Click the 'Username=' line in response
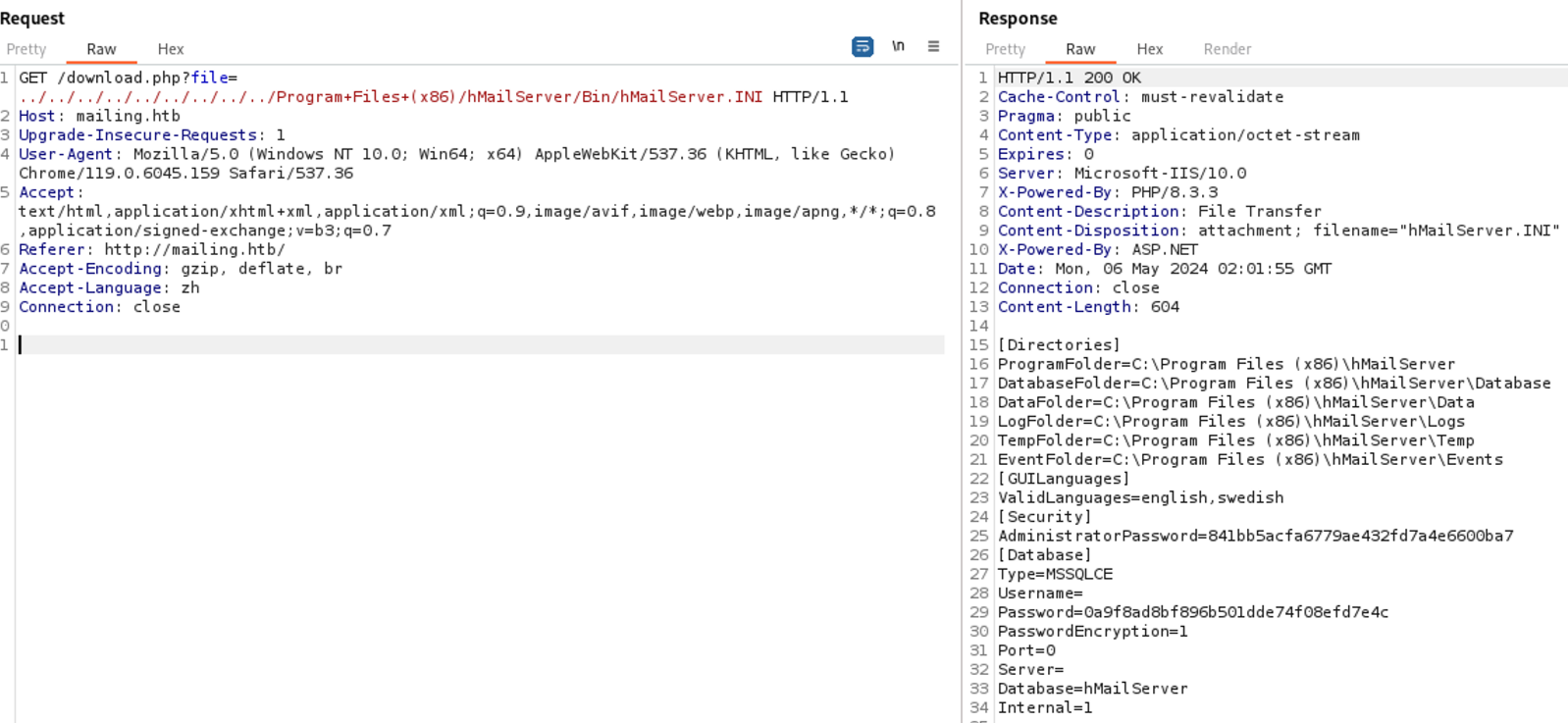1568x723 pixels. [x=1040, y=594]
